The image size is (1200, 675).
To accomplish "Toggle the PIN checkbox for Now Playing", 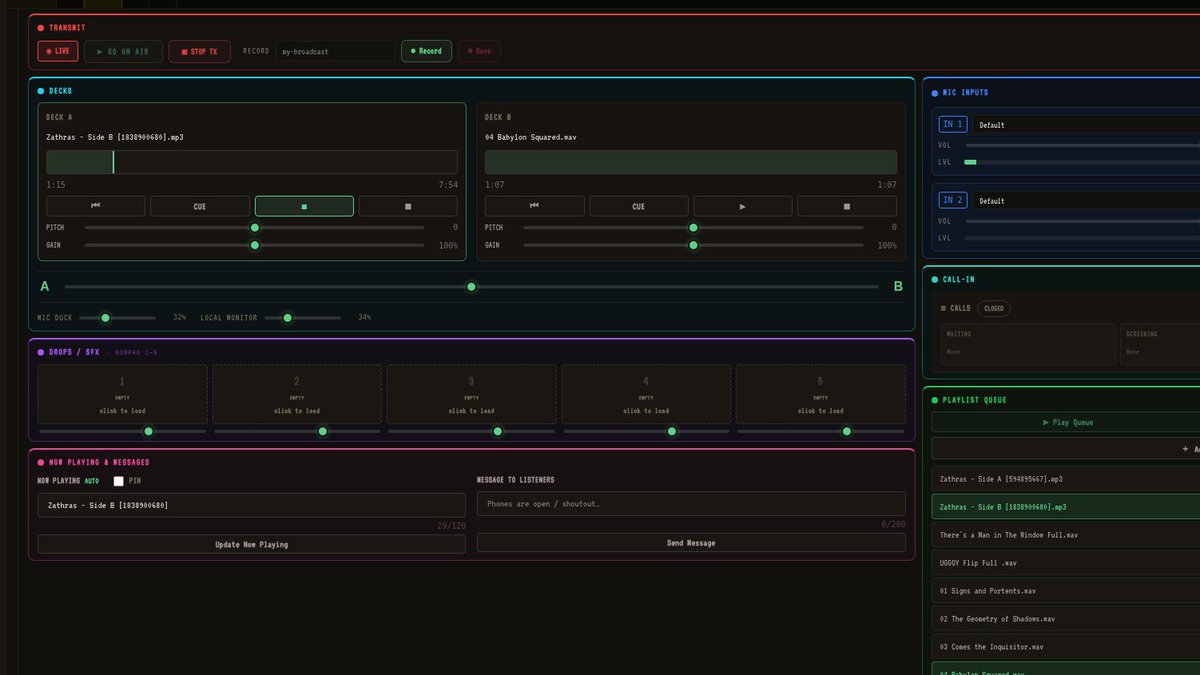I will [119, 481].
